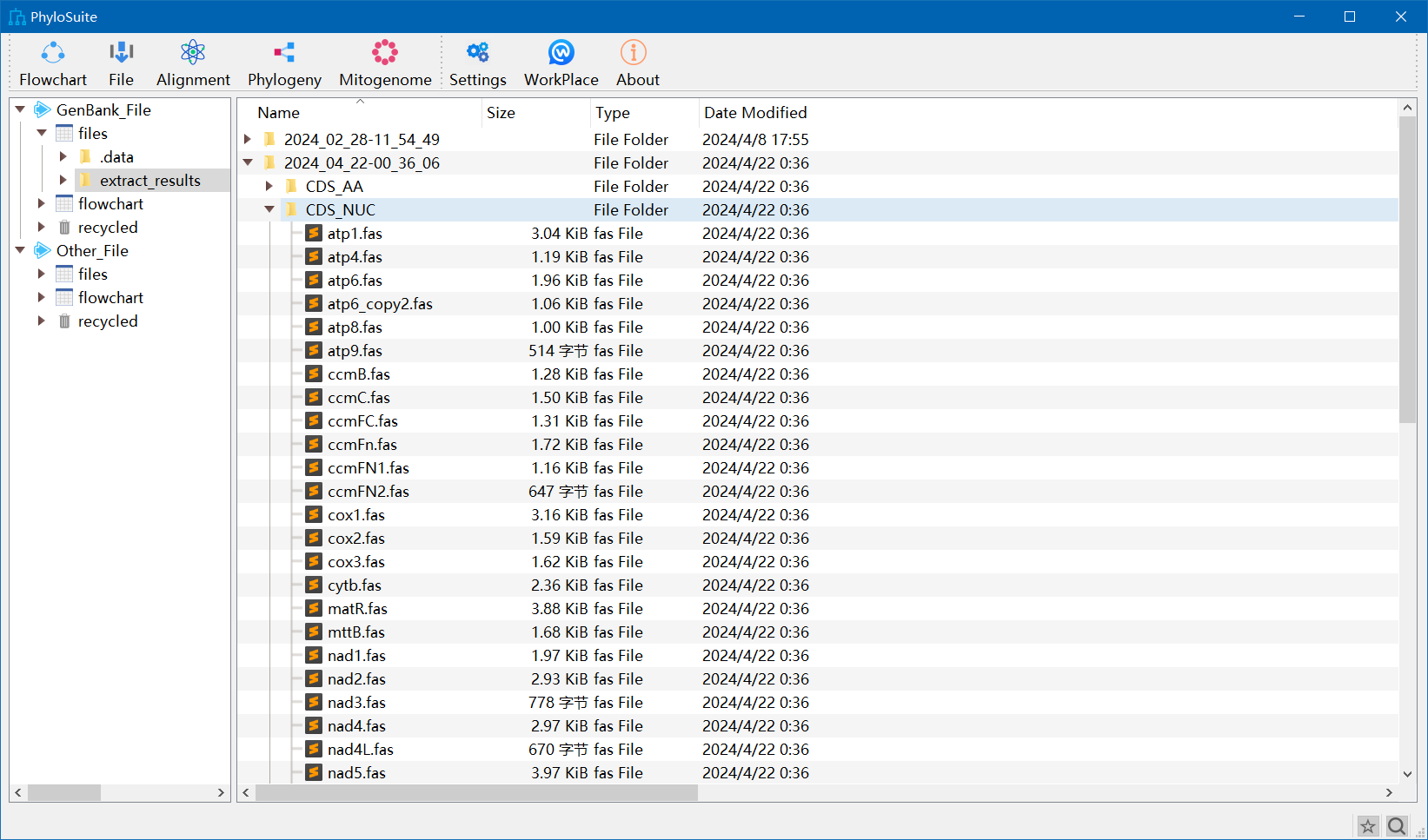Click the star favorite icon in status bar
This screenshot has width=1428, height=840.
pos(1368,826)
